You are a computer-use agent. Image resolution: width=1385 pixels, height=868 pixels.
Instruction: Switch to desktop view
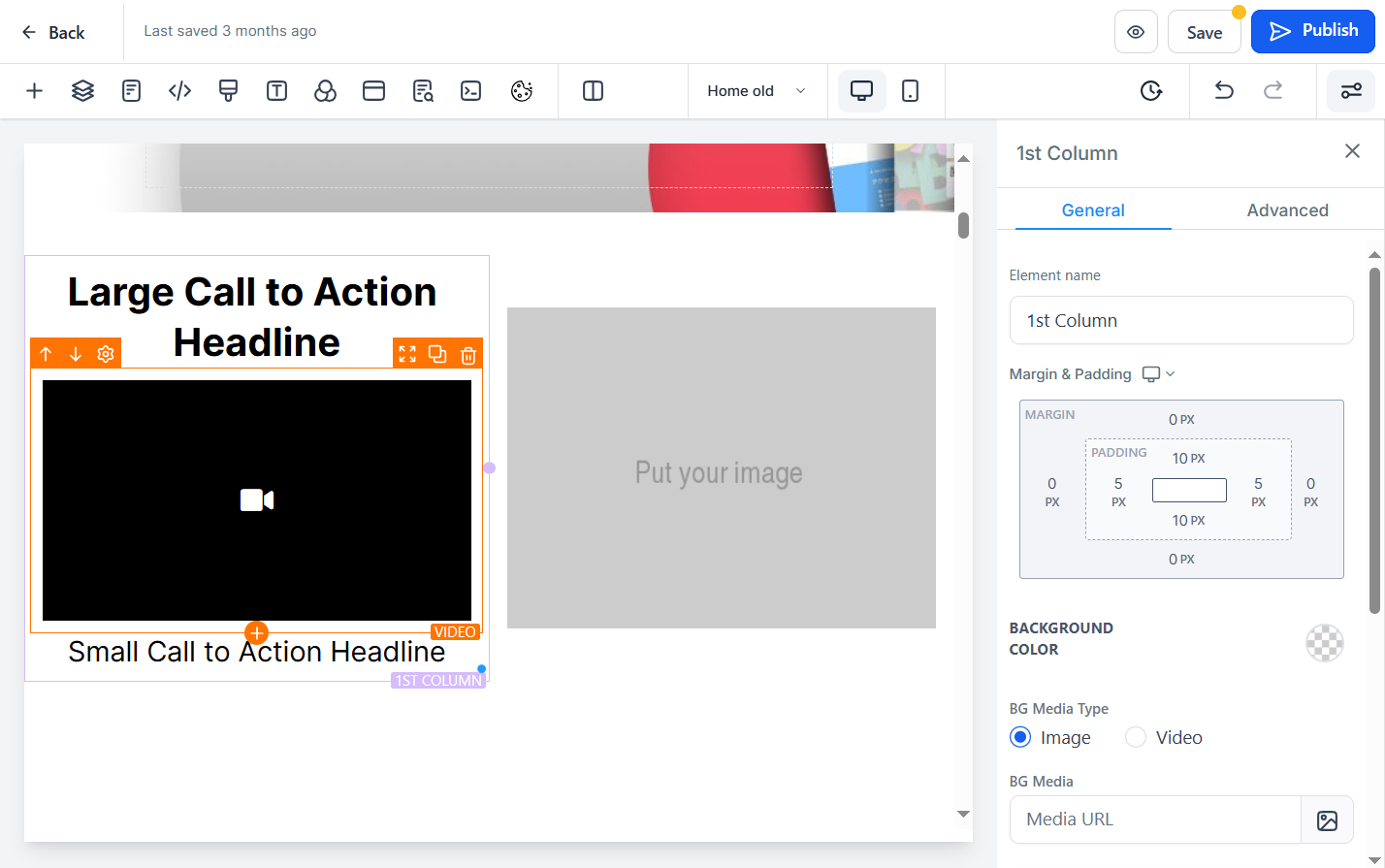pyautogui.click(x=861, y=91)
